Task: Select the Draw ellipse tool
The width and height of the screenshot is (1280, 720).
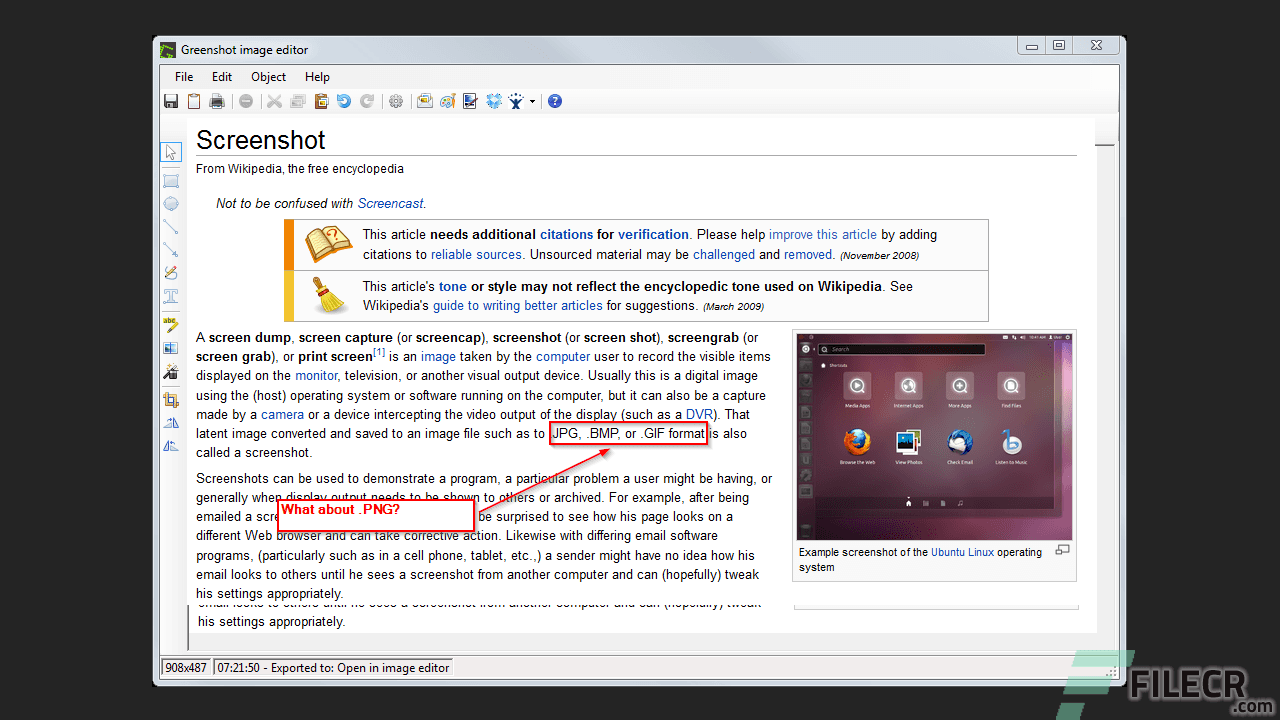Action: [171, 203]
